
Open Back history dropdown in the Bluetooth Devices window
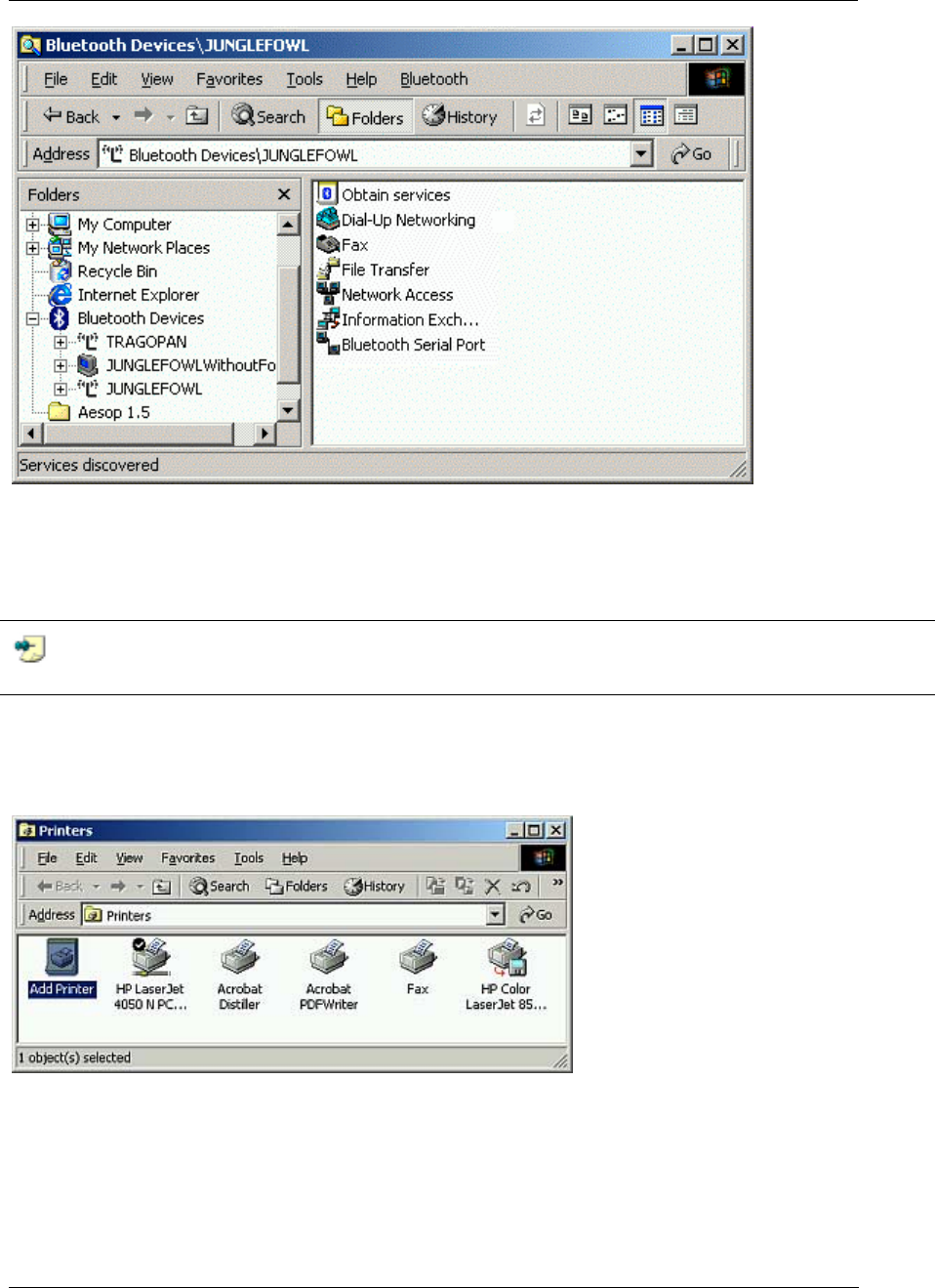tap(116, 117)
